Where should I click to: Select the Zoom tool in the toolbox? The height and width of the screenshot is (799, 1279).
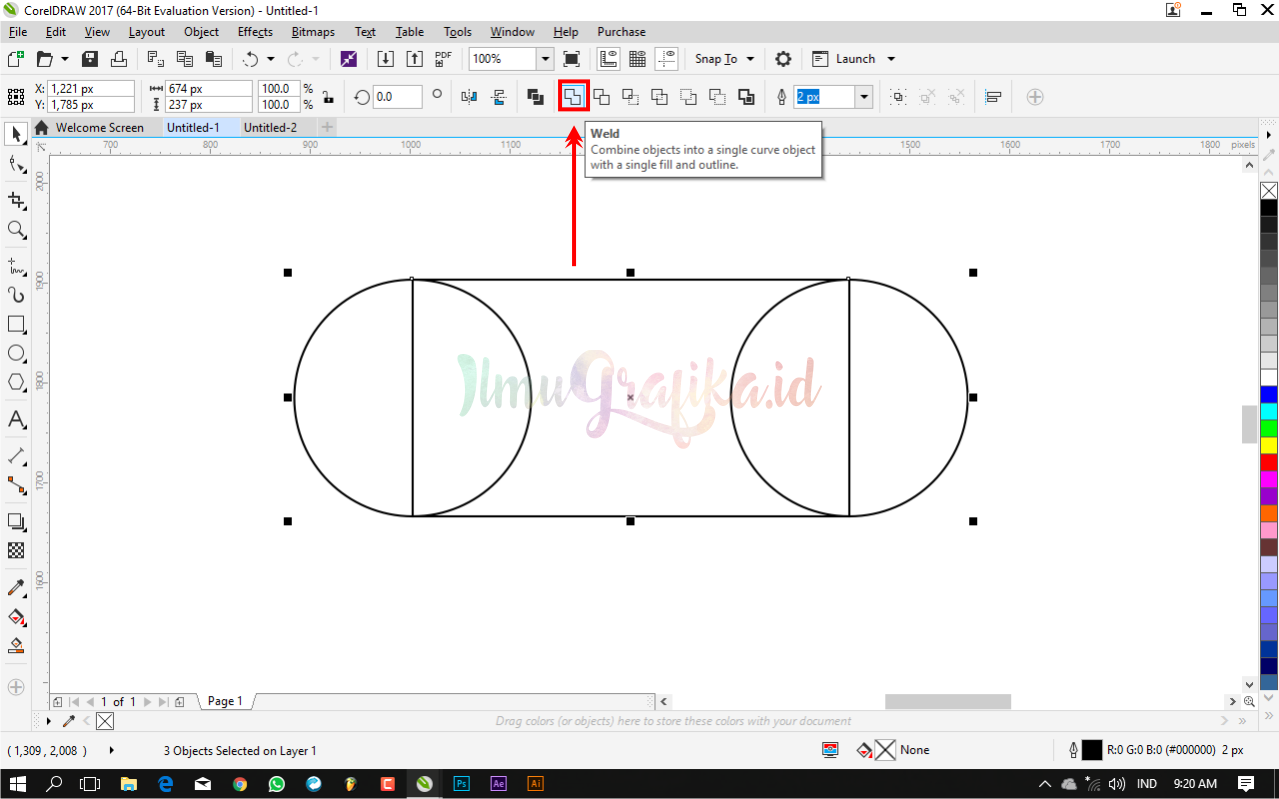point(16,230)
